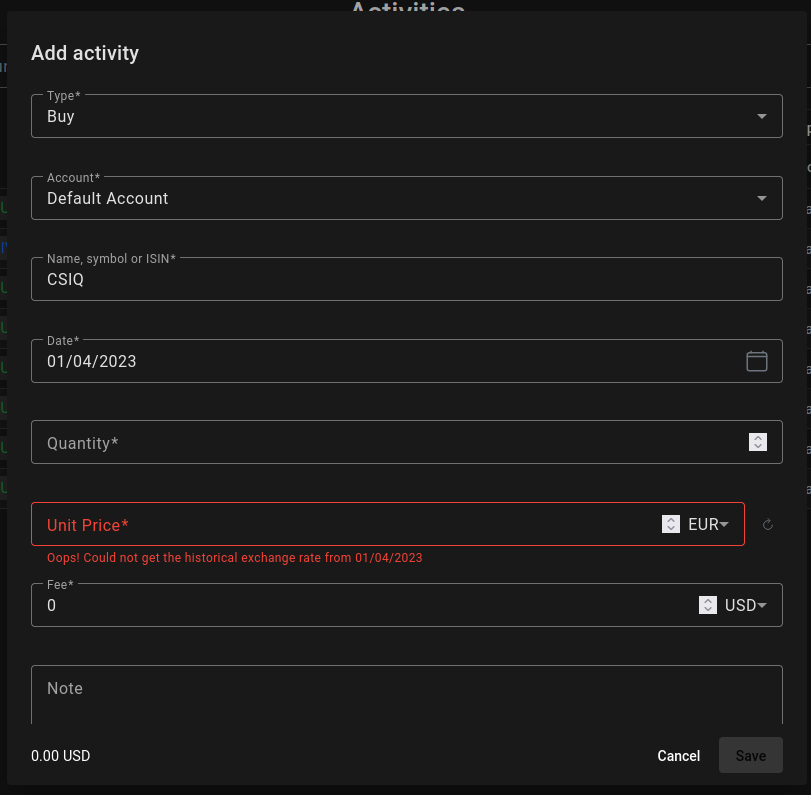Screen dimensions: 811x795
Task: Select the Fee input showing 0
Action: tap(300, 605)
